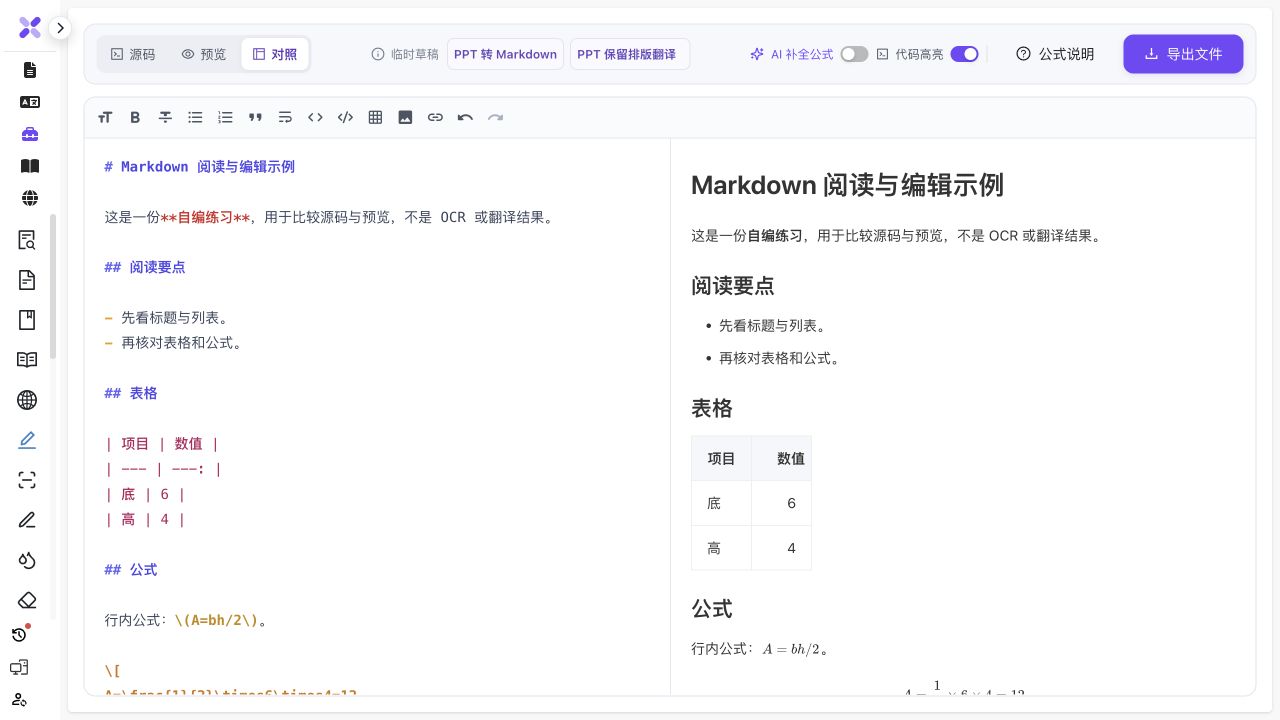
Task: Click the sidebar scrollbar
Action: tap(53, 287)
